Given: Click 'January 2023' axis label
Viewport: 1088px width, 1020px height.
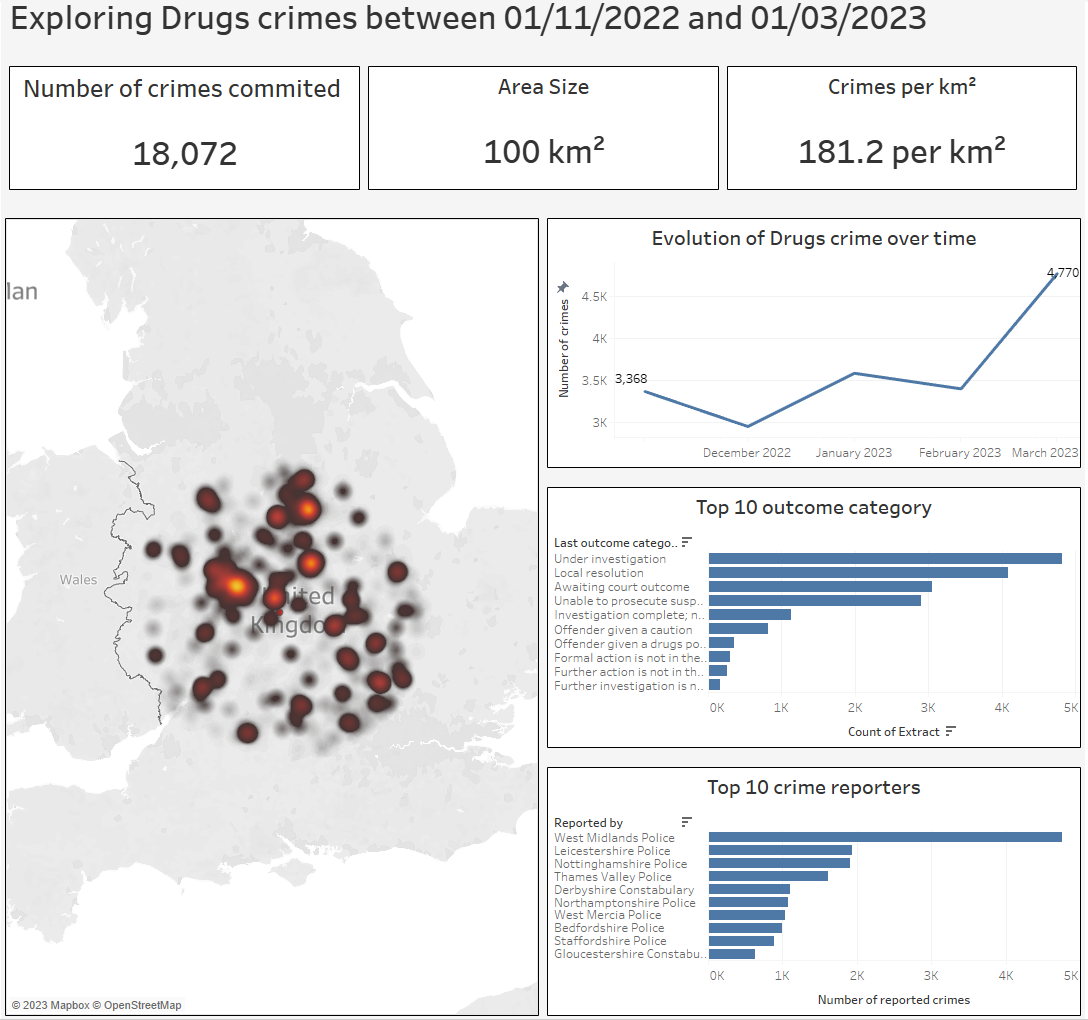Looking at the screenshot, I should [853, 453].
